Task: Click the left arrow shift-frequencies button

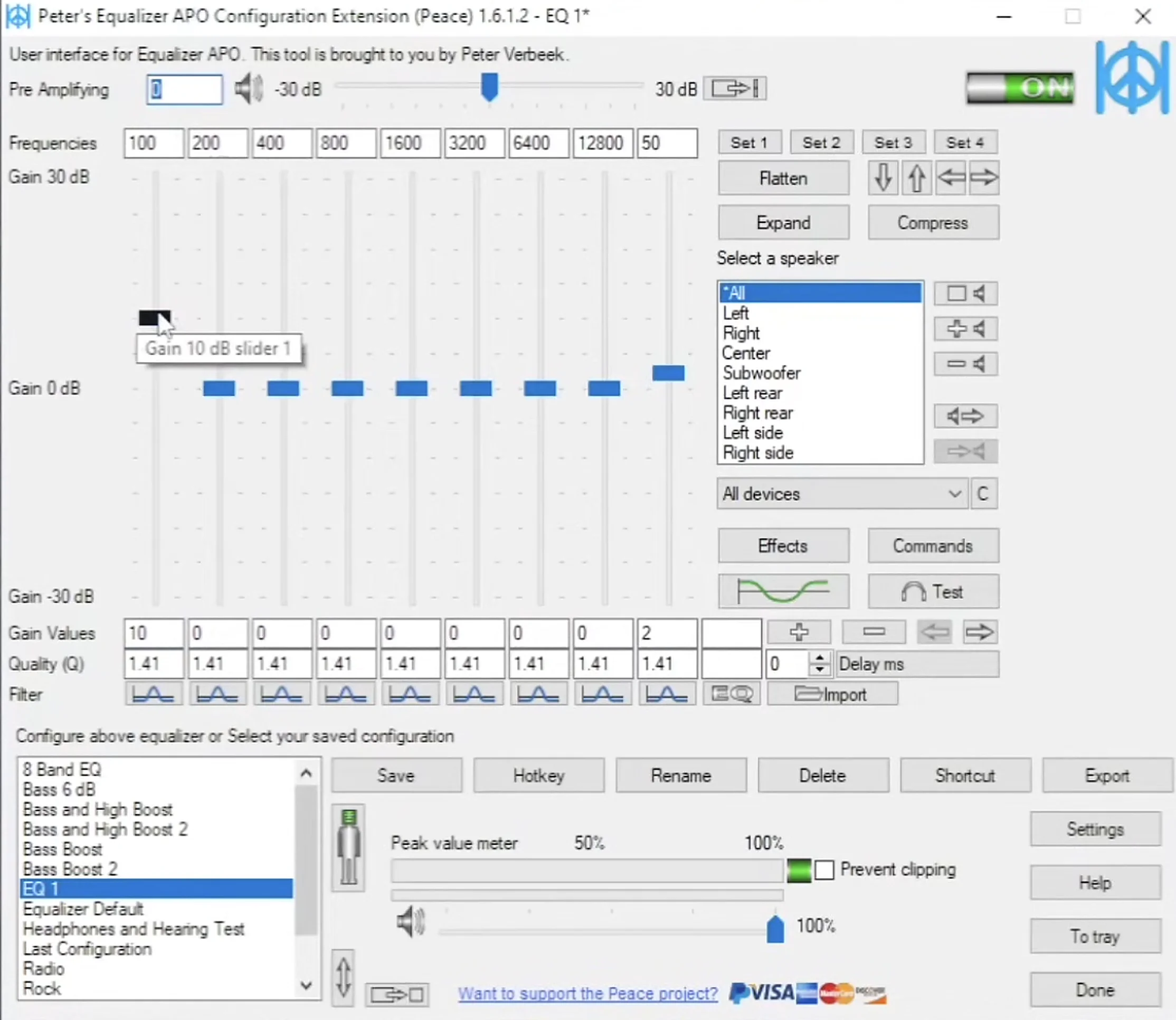Action: 950,178
